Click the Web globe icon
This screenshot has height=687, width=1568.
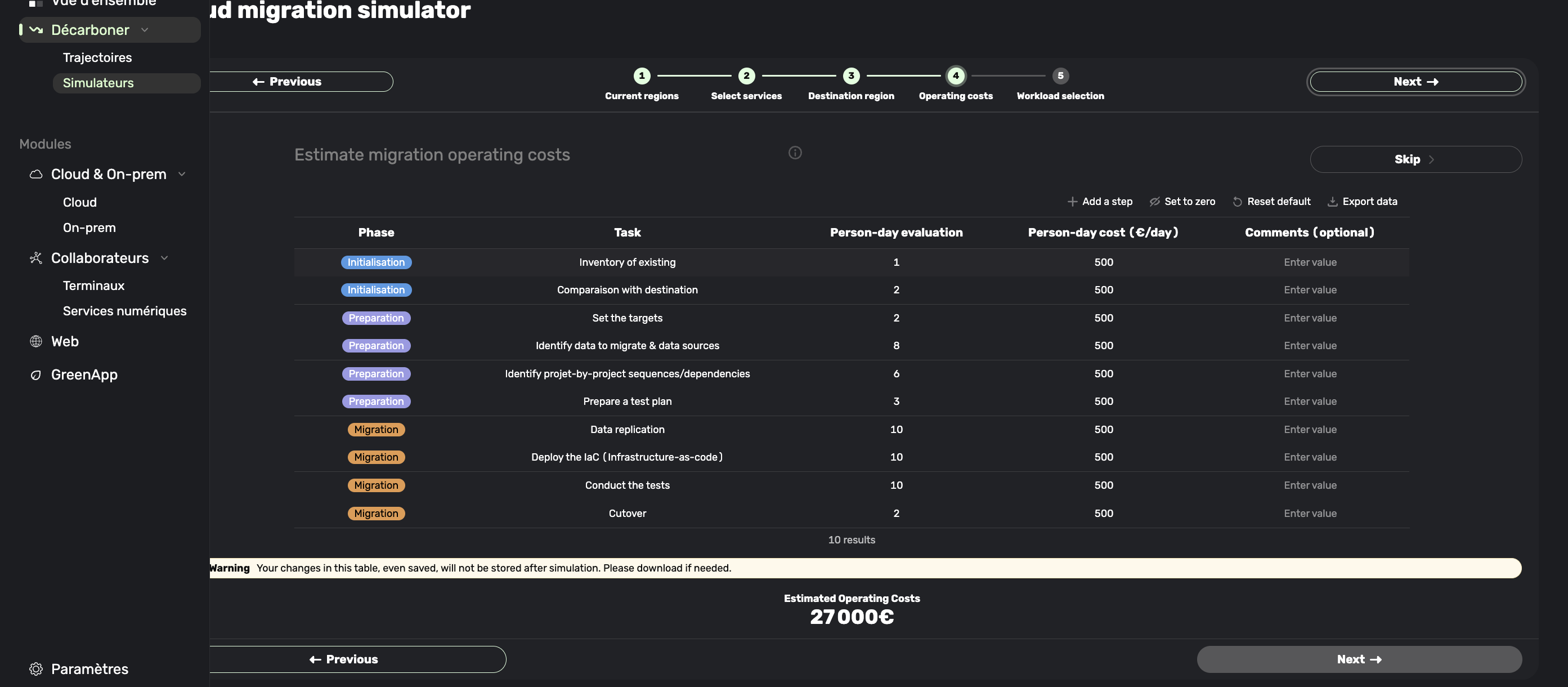pyautogui.click(x=36, y=341)
